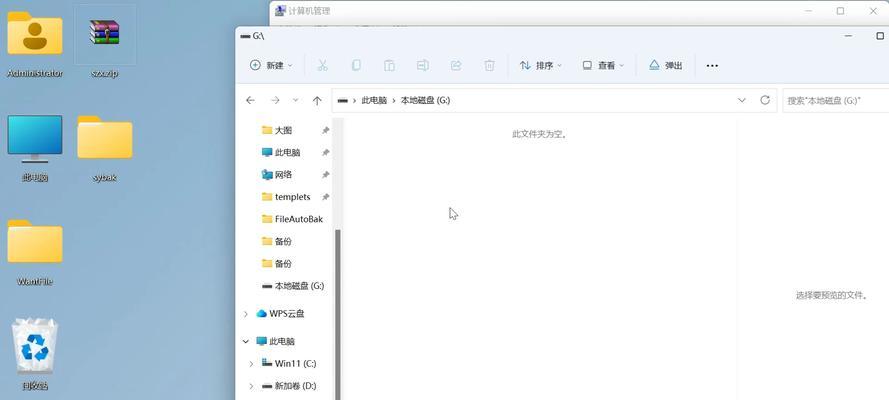Open the three-dots See more menu
The image size is (889, 400).
click(x=712, y=66)
